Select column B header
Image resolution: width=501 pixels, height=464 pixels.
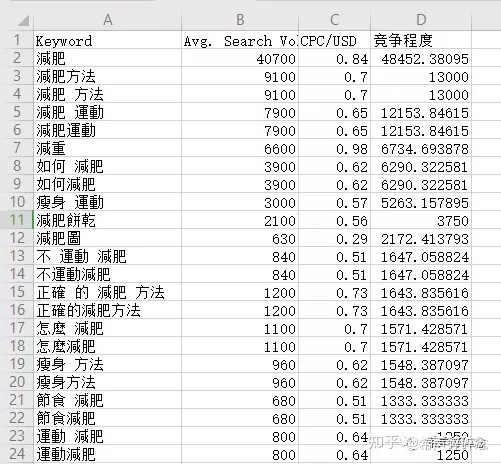[x=240, y=20]
